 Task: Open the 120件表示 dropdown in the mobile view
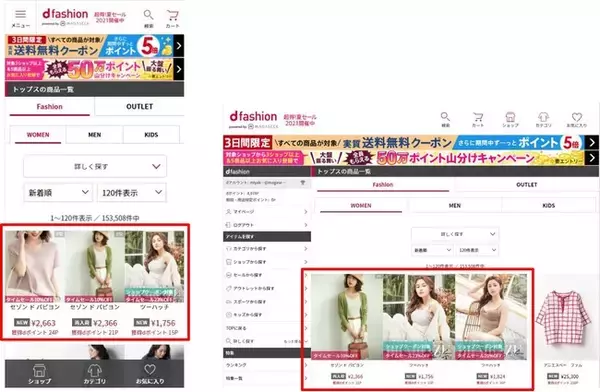(132, 193)
